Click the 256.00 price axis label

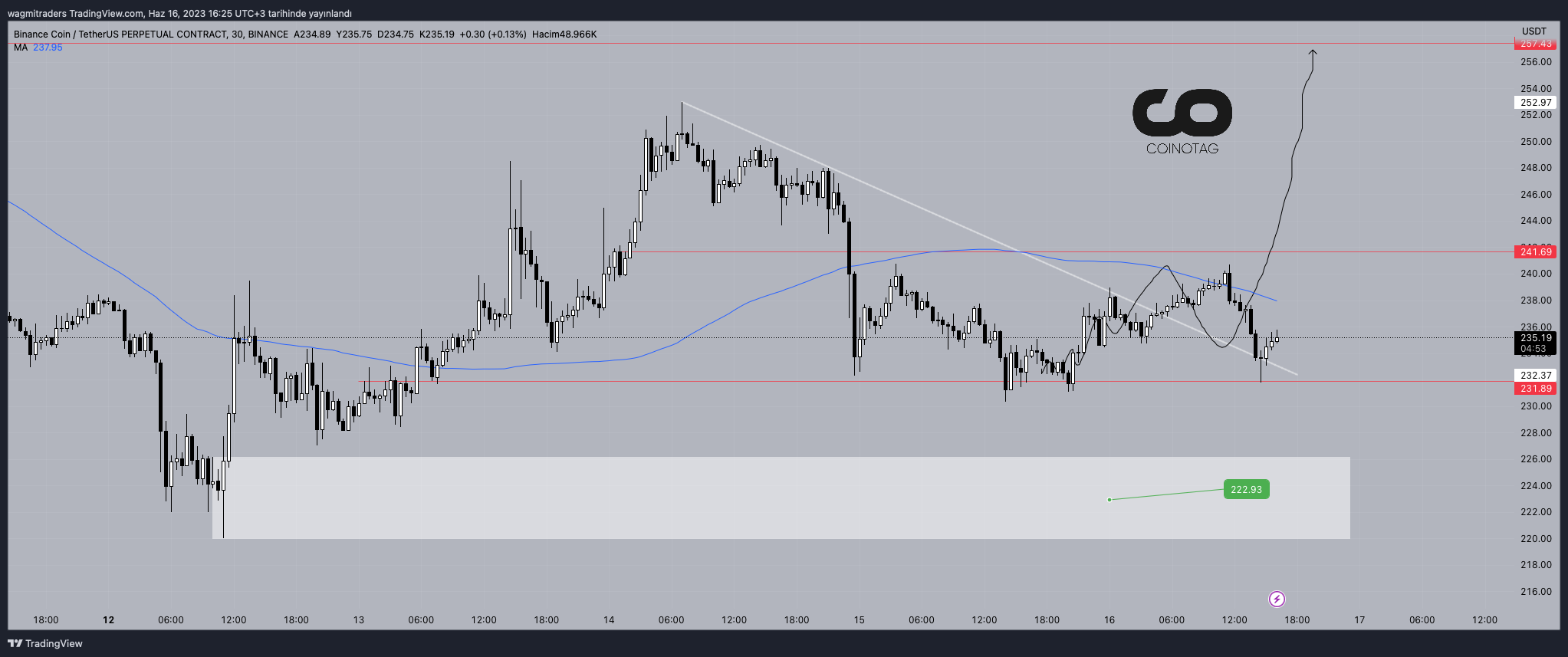(1536, 62)
